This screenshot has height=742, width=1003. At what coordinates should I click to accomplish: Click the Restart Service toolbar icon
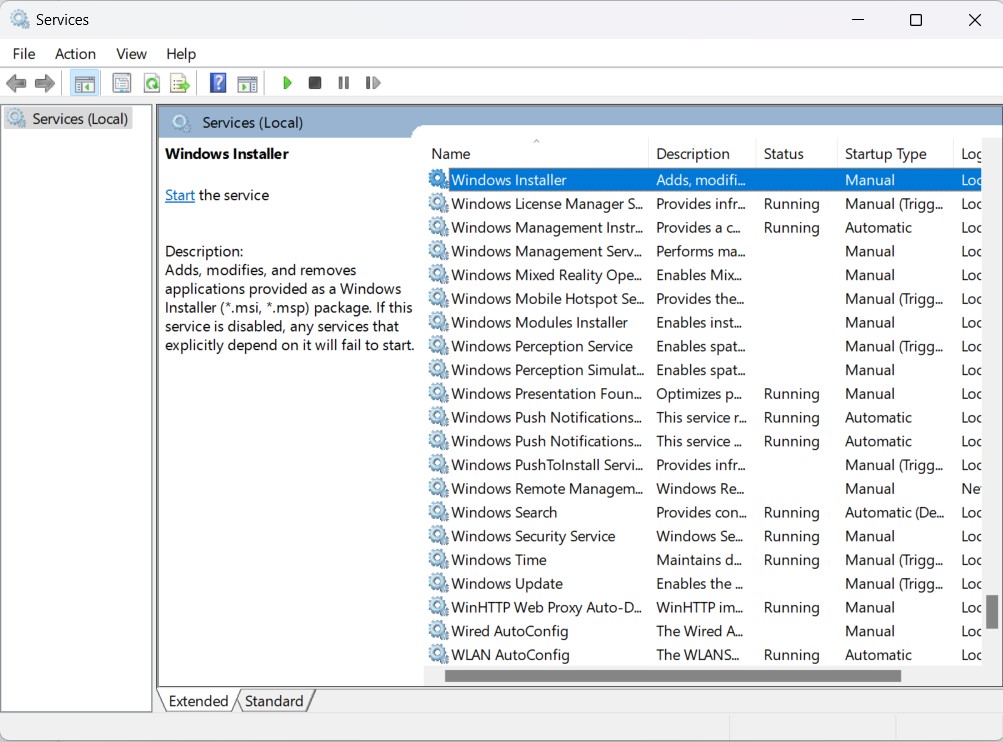373,83
